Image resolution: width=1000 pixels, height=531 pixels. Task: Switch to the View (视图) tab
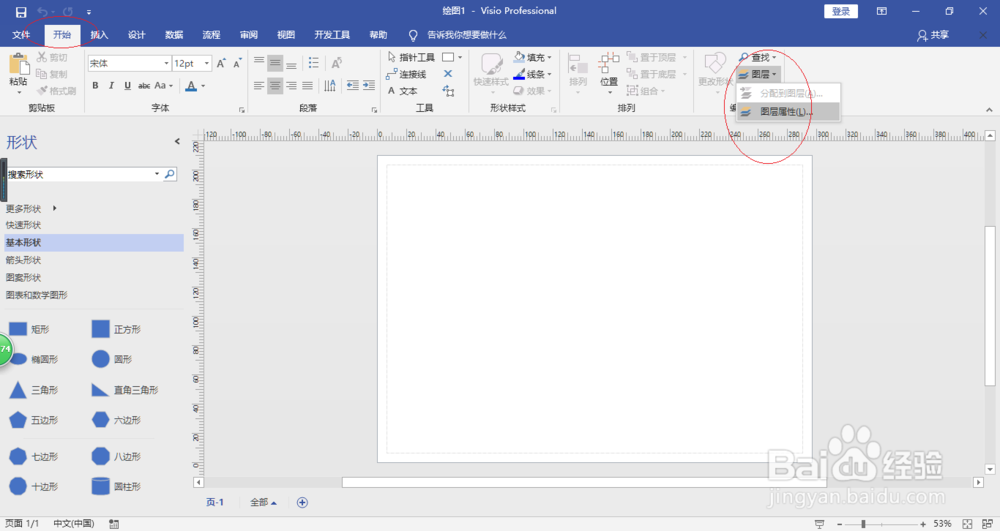pyautogui.click(x=286, y=35)
